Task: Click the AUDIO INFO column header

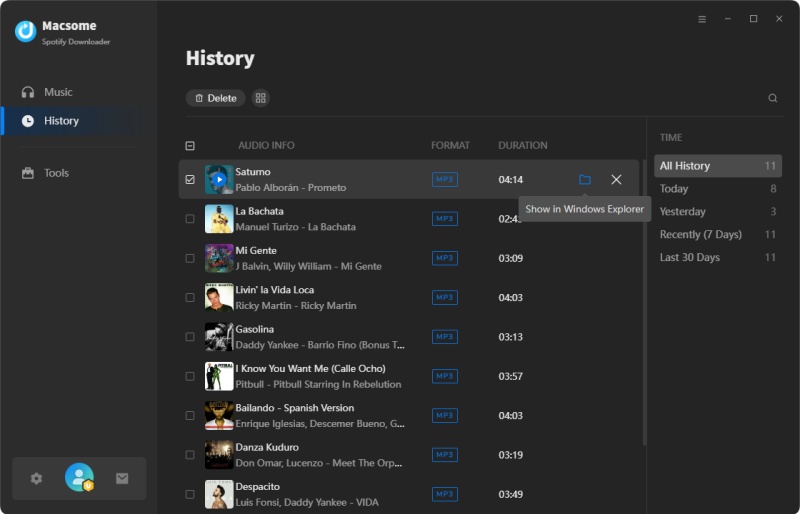Action: click(266, 145)
